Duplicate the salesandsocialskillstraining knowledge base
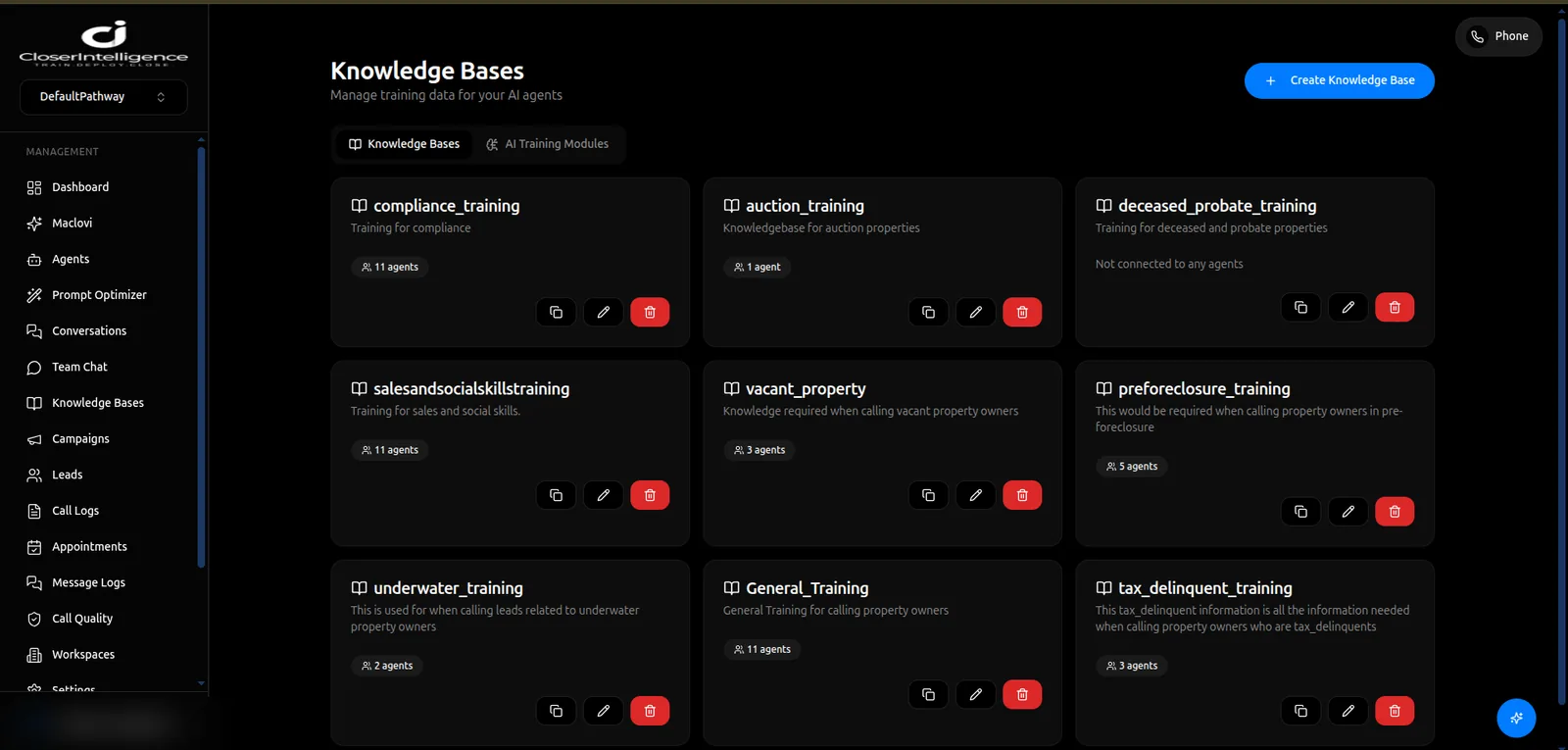The height and width of the screenshot is (750, 1568). (556, 495)
